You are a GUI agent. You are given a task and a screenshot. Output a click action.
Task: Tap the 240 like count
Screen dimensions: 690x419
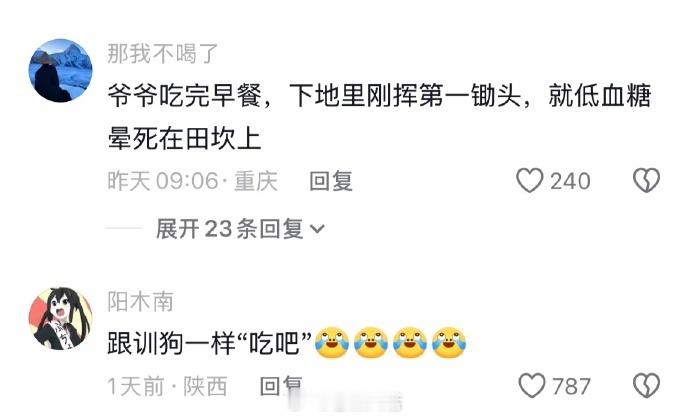pos(570,181)
